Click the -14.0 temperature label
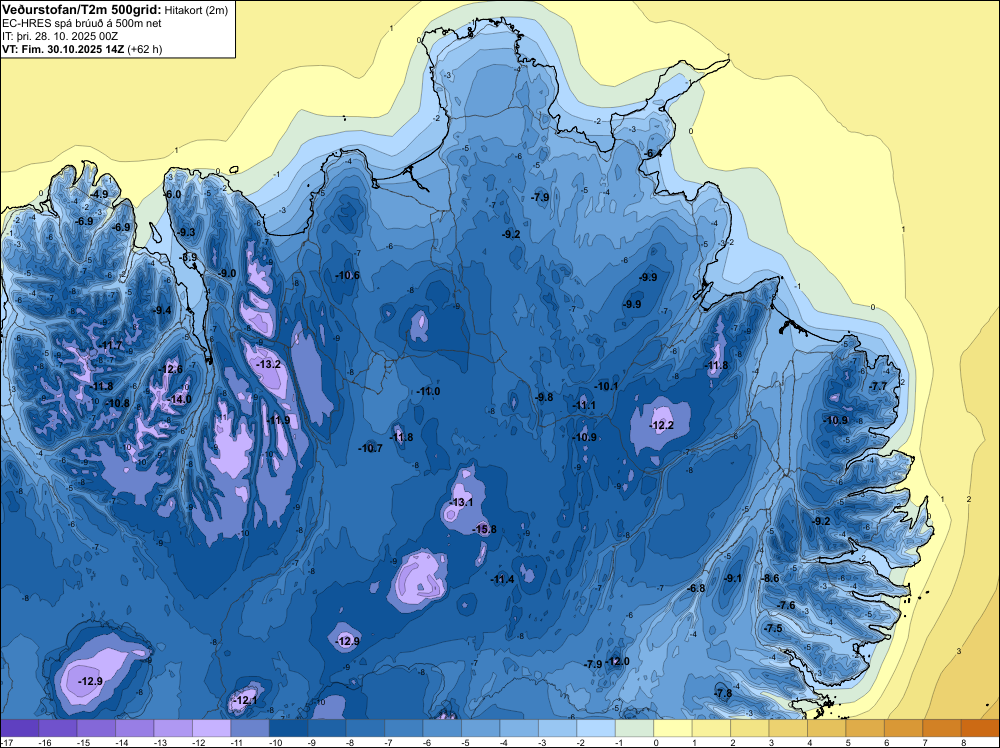This screenshot has width=1000, height=748. [x=179, y=399]
